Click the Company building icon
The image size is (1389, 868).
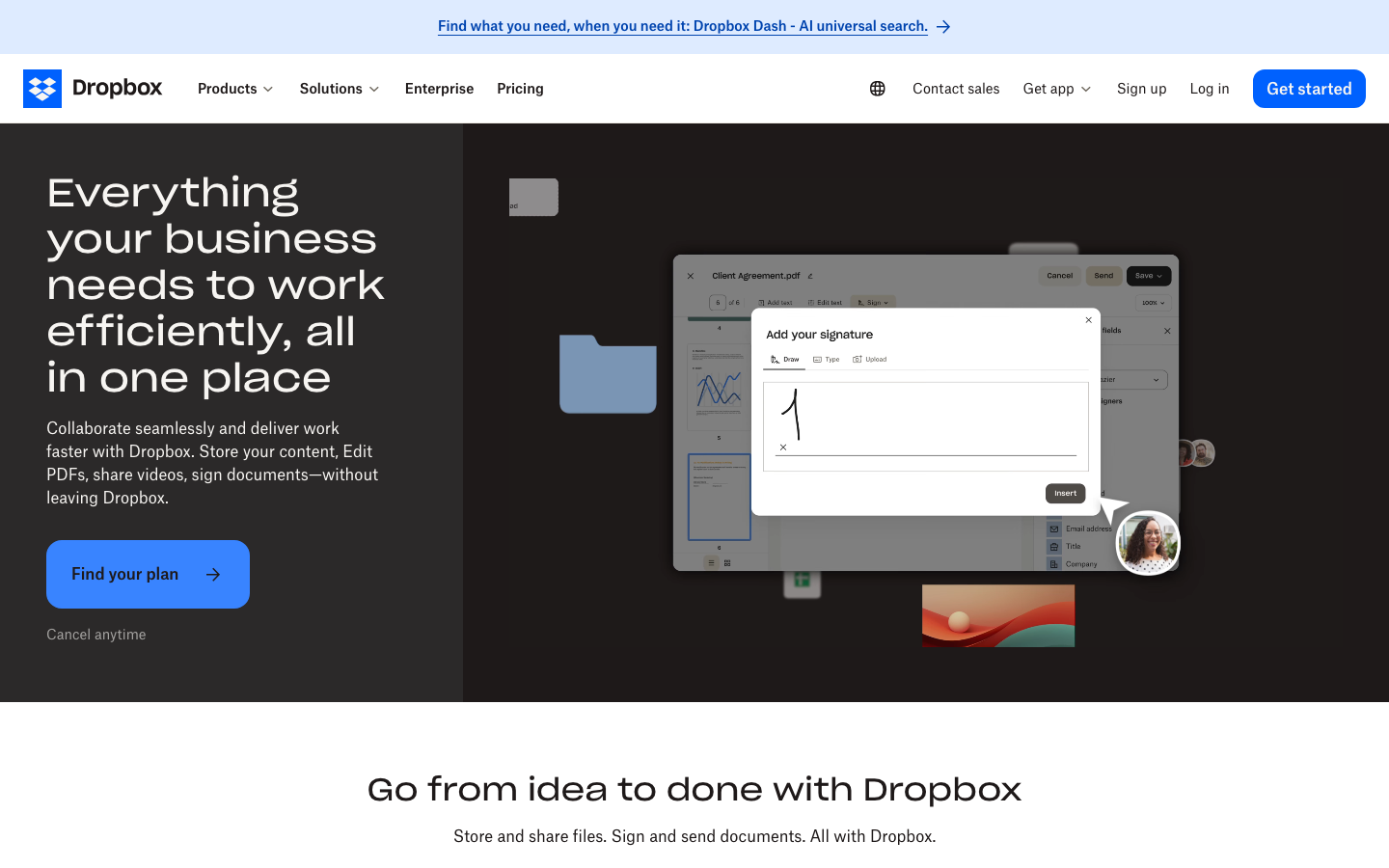tap(1054, 564)
